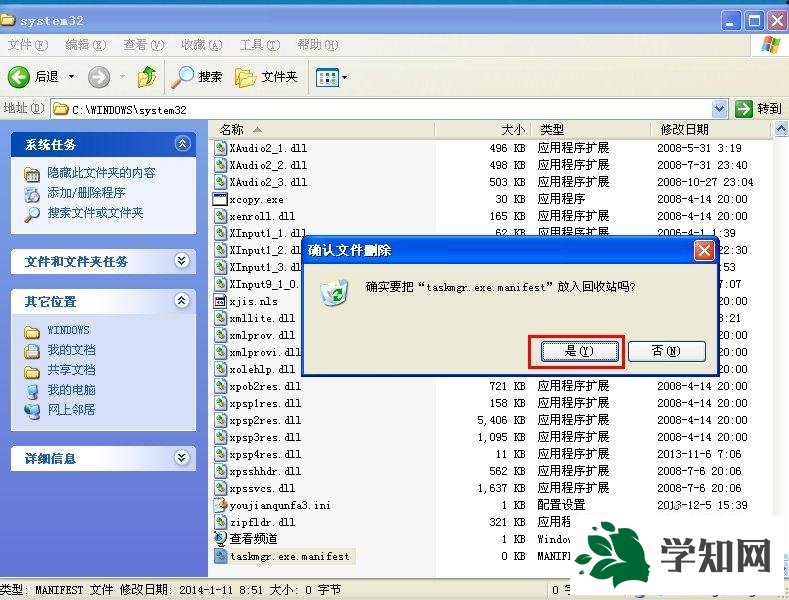The width and height of the screenshot is (789, 600).
Task: Go up one folder level icon
Action: [147, 77]
